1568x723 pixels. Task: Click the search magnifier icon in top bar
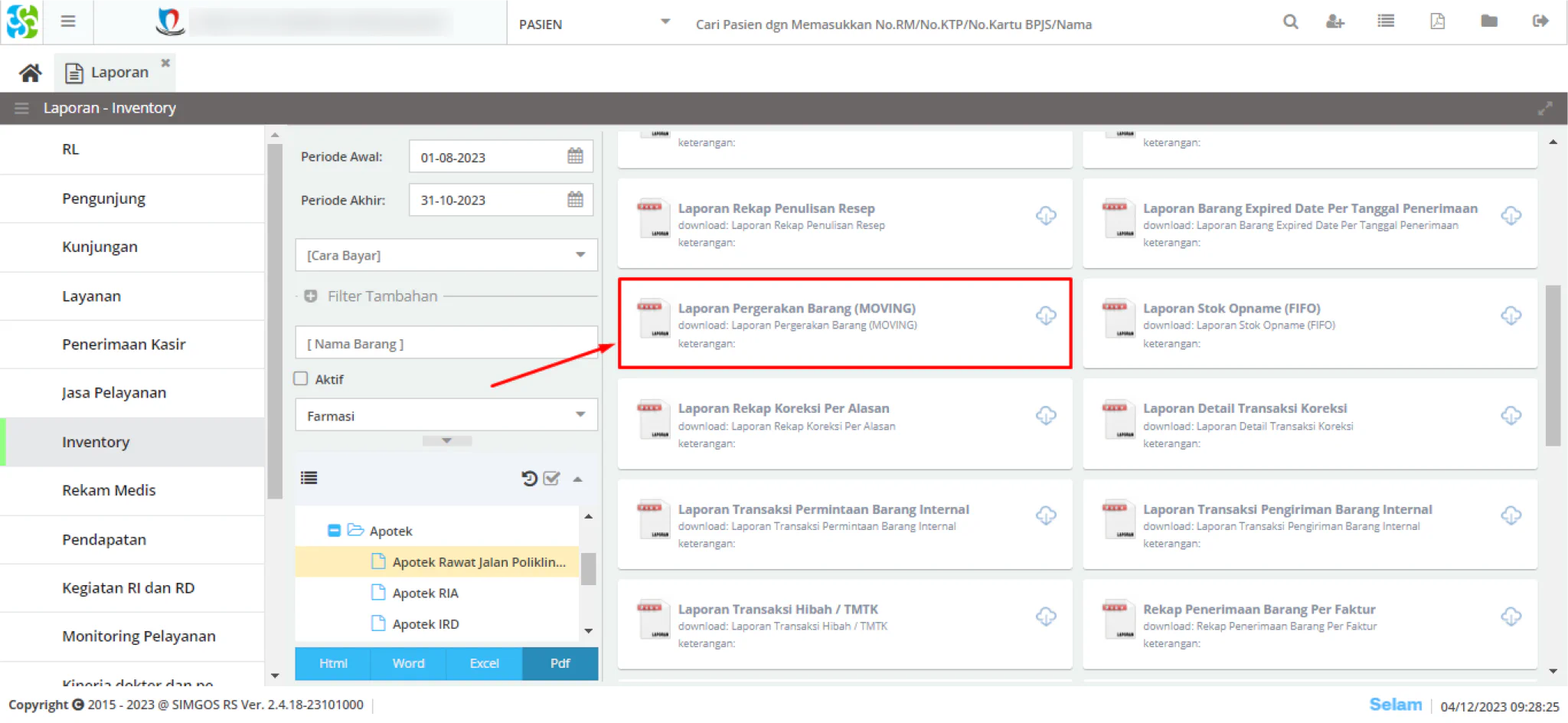pyautogui.click(x=1290, y=22)
